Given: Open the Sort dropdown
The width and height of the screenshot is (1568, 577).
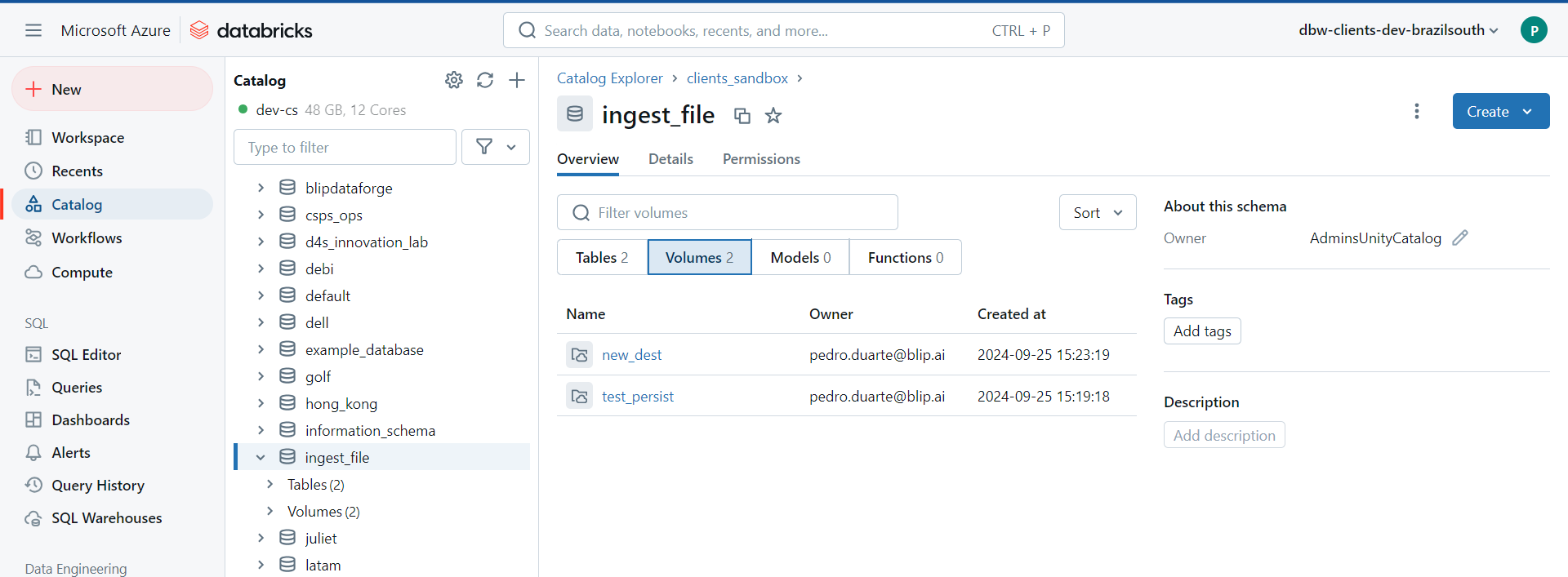Looking at the screenshot, I should [x=1098, y=212].
